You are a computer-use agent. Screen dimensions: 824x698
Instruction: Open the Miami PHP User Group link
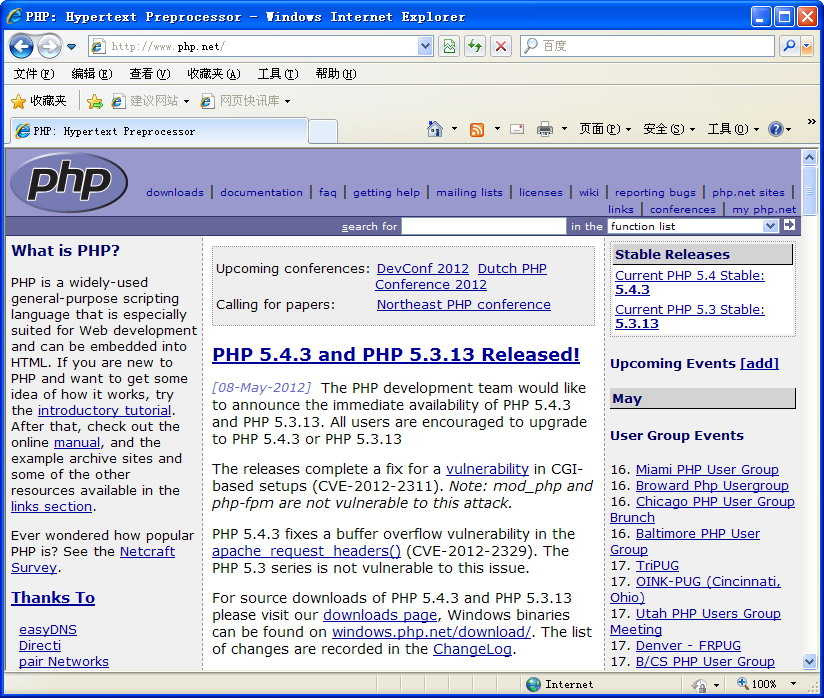(707, 469)
